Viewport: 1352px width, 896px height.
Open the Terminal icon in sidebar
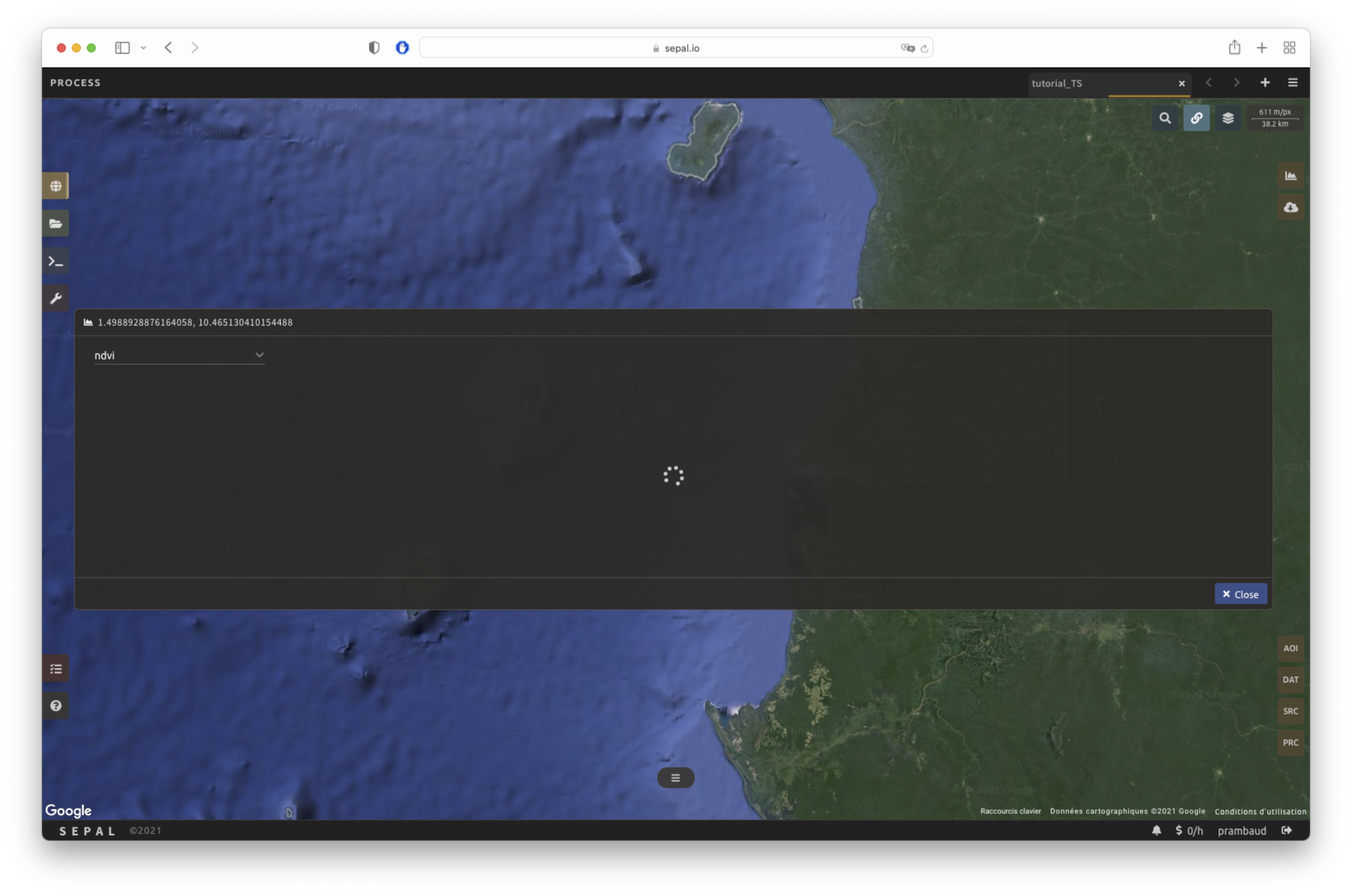tap(55, 261)
